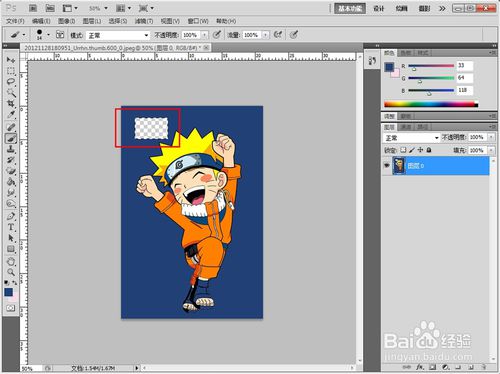Viewport: 500px width, 374px height.
Task: Select the Spot Healing Brush tool
Action: click(x=11, y=127)
